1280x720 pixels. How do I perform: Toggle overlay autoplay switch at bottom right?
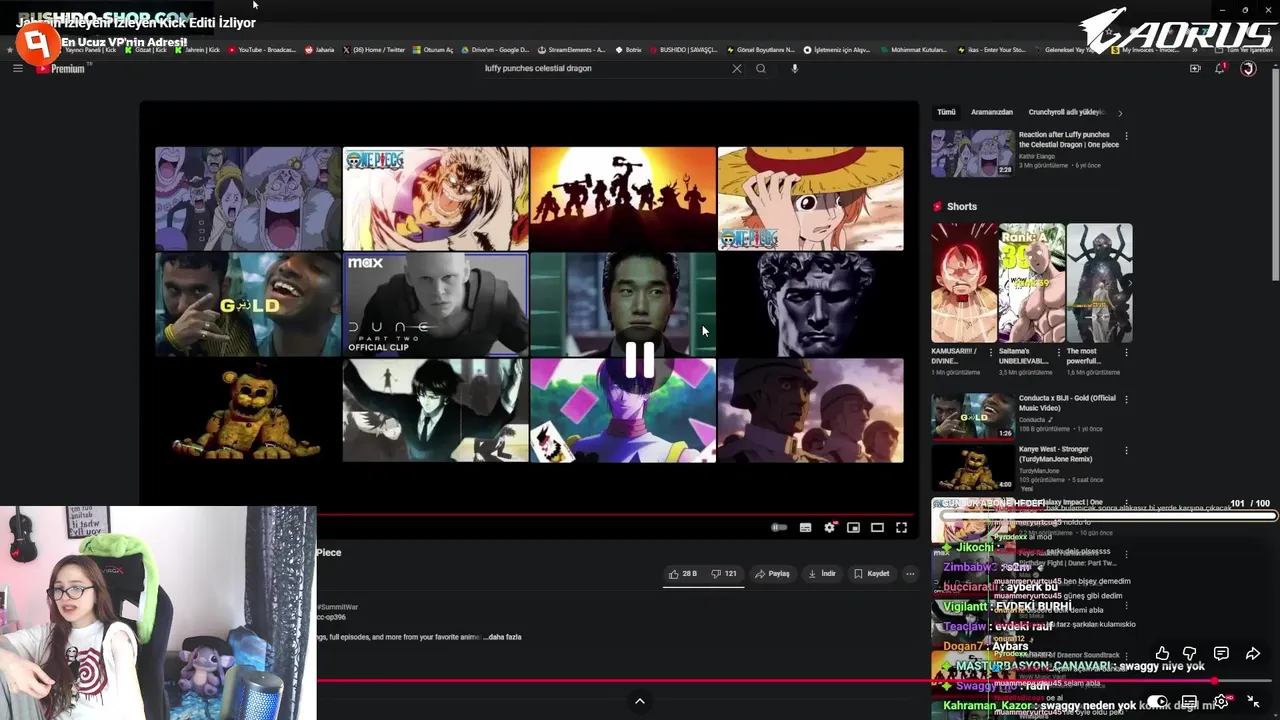pos(1157,701)
